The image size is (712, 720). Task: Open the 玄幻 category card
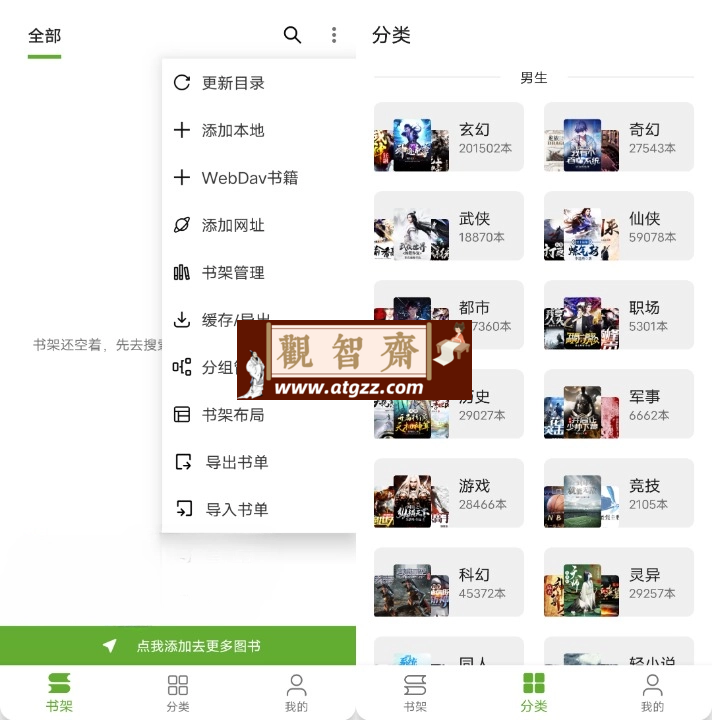(449, 137)
